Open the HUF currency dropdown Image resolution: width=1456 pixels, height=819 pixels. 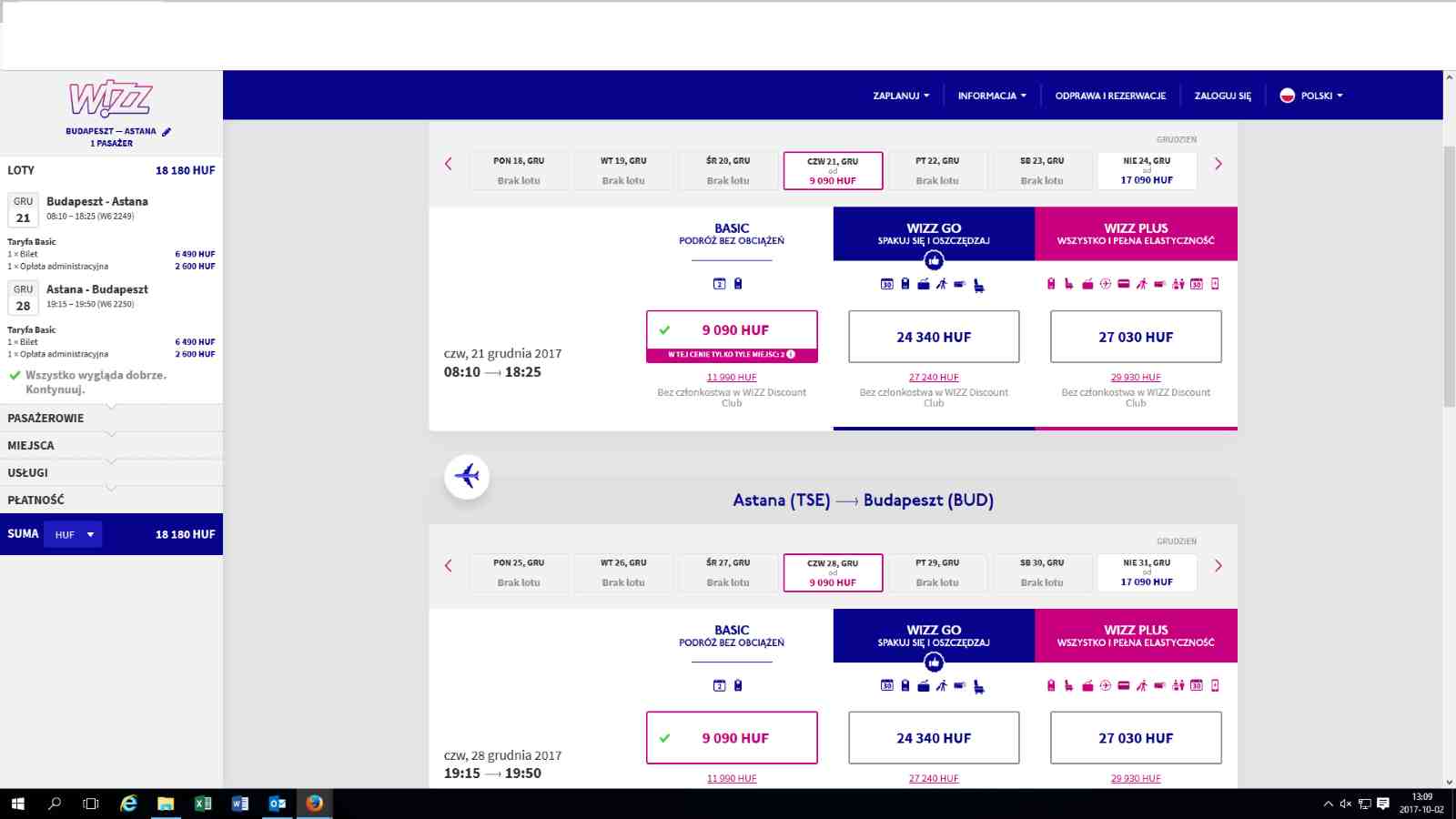(x=74, y=534)
